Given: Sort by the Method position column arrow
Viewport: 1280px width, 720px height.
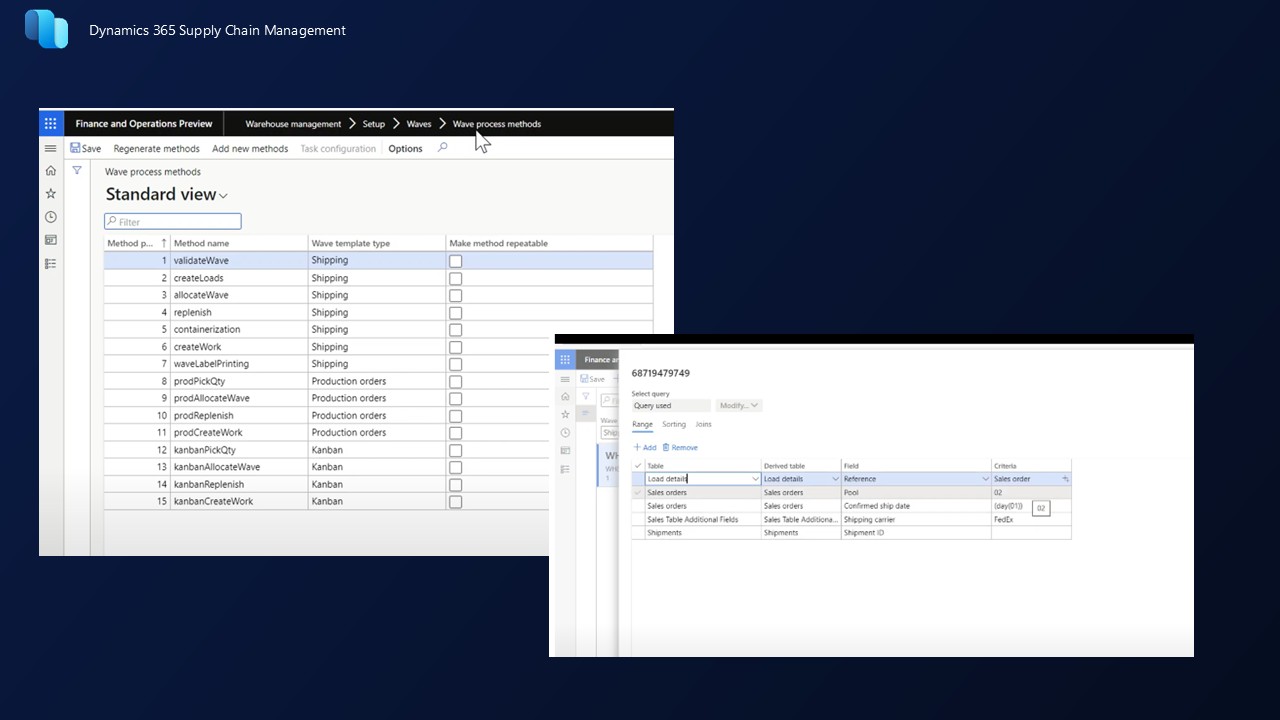Looking at the screenshot, I should click(x=164, y=243).
